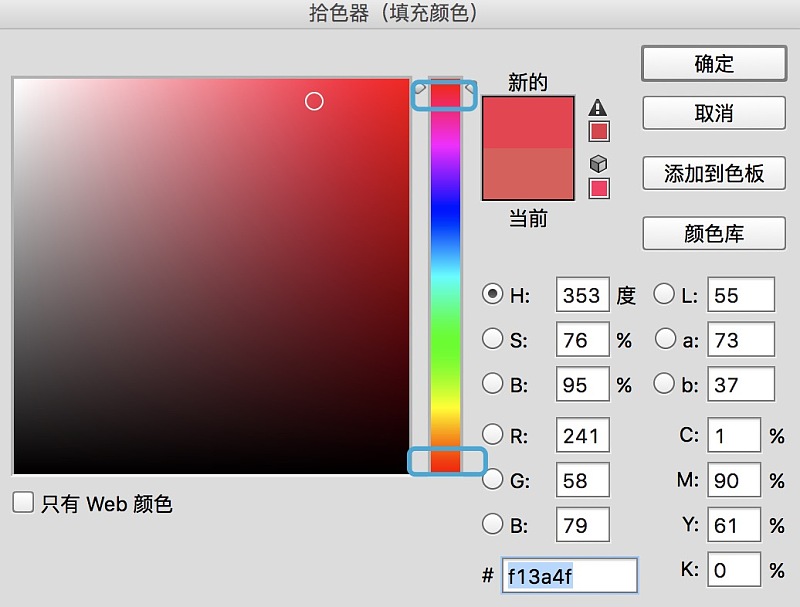Select the L radio button in Lab mode
Viewport: 800px width, 607px height.
[665, 293]
